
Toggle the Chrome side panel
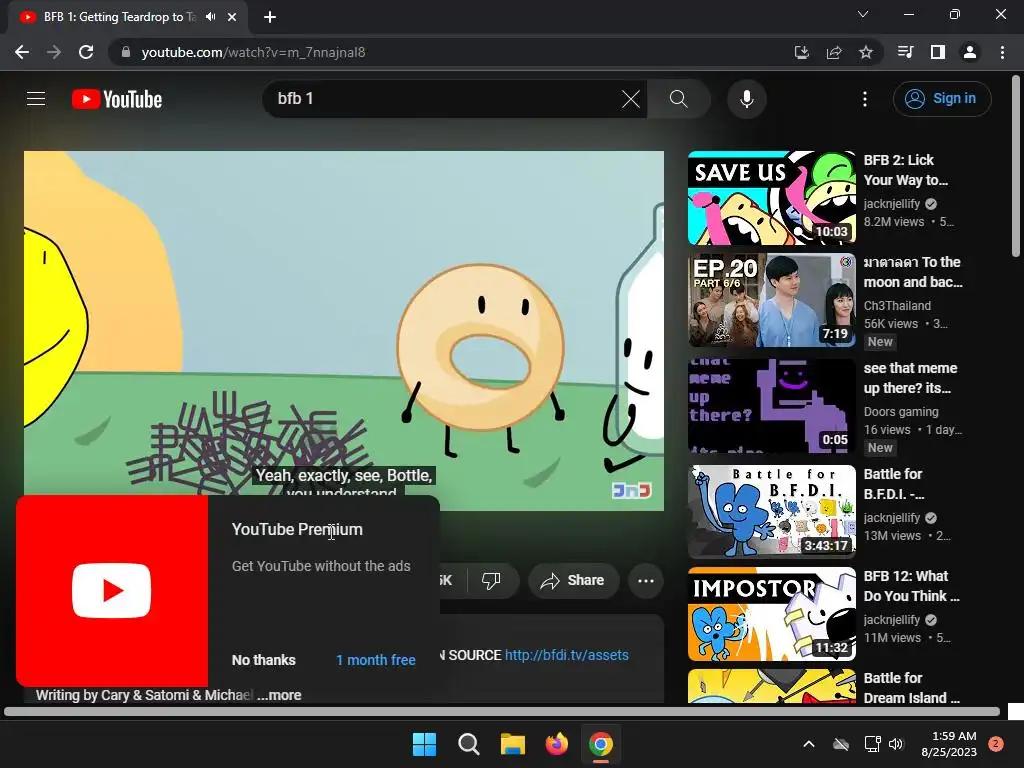coord(938,52)
